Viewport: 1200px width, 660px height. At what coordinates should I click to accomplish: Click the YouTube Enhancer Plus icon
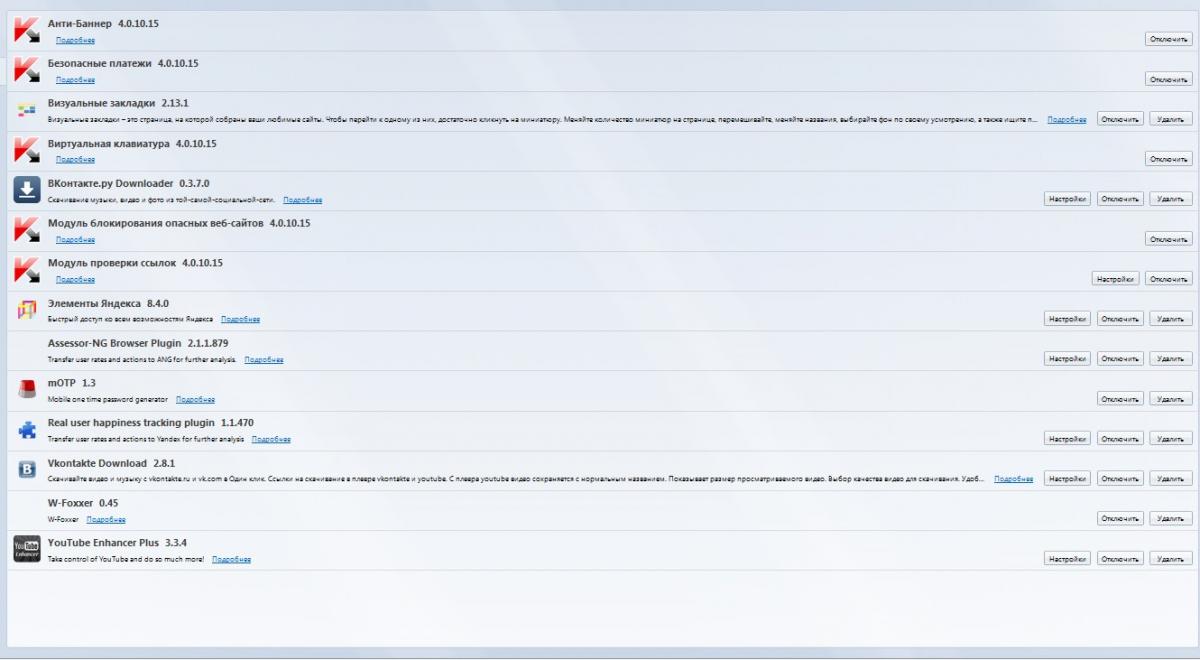[26, 550]
